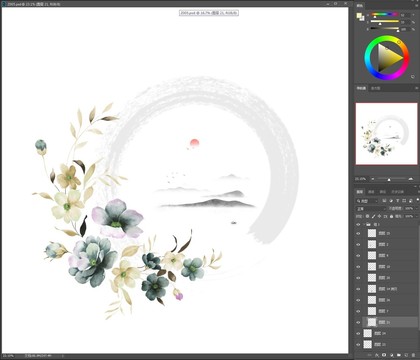Click the new group folder icon
Screen dimensions: 420x360
point(399,355)
